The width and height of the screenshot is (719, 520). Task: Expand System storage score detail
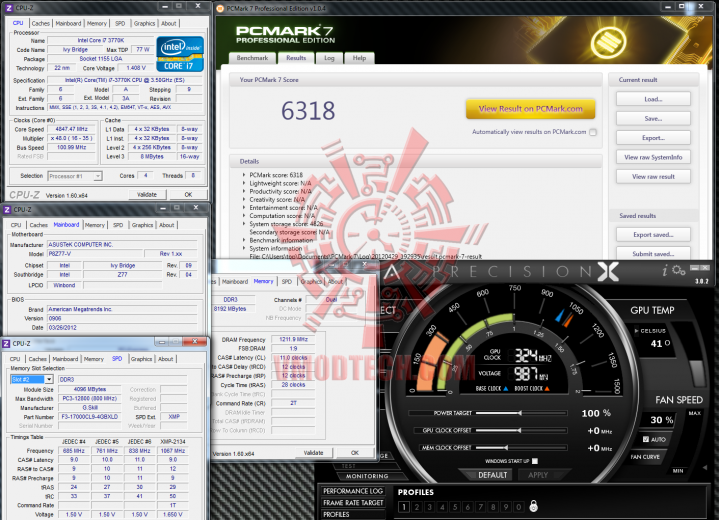(x=244, y=224)
